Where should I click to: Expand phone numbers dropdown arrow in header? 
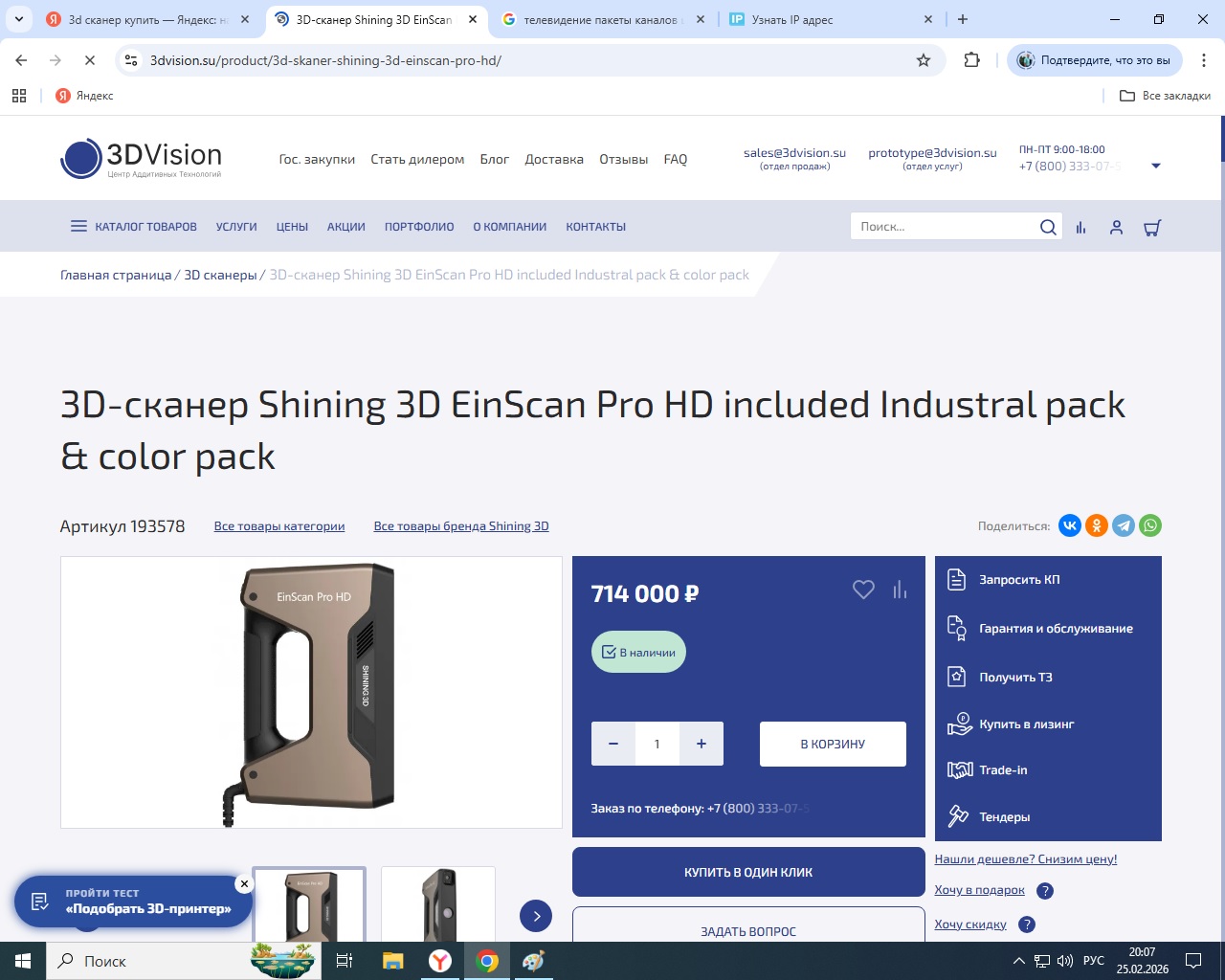click(1156, 166)
